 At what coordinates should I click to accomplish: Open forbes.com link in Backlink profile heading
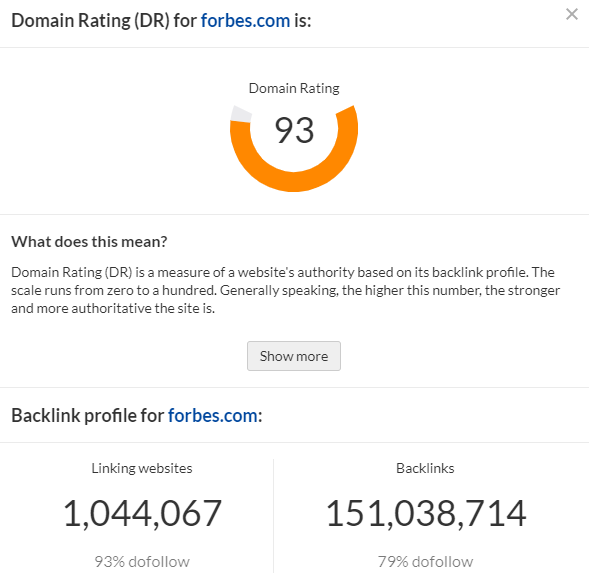(x=213, y=415)
